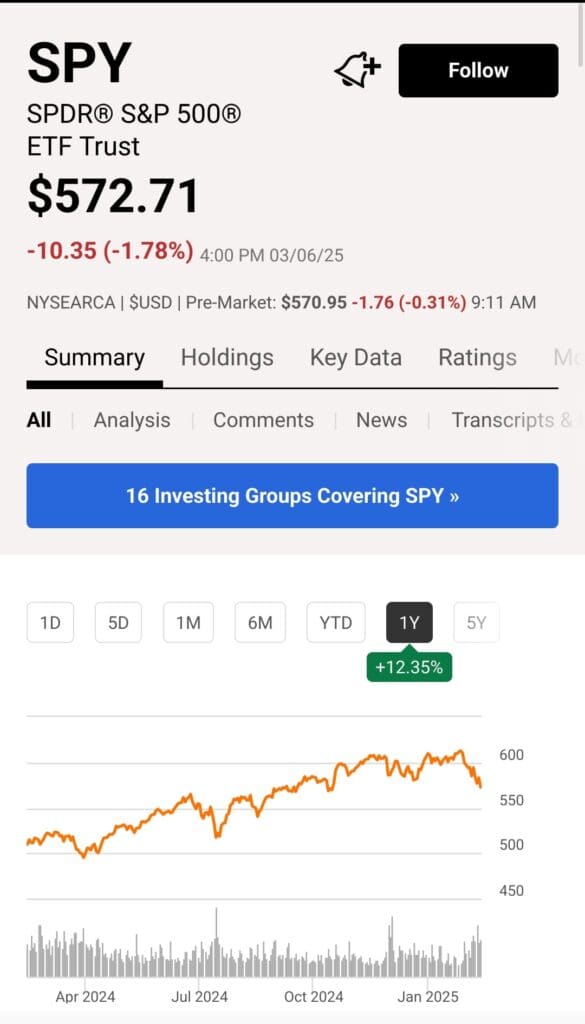Select the Comments content filter
The image size is (585, 1024).
(x=262, y=420)
